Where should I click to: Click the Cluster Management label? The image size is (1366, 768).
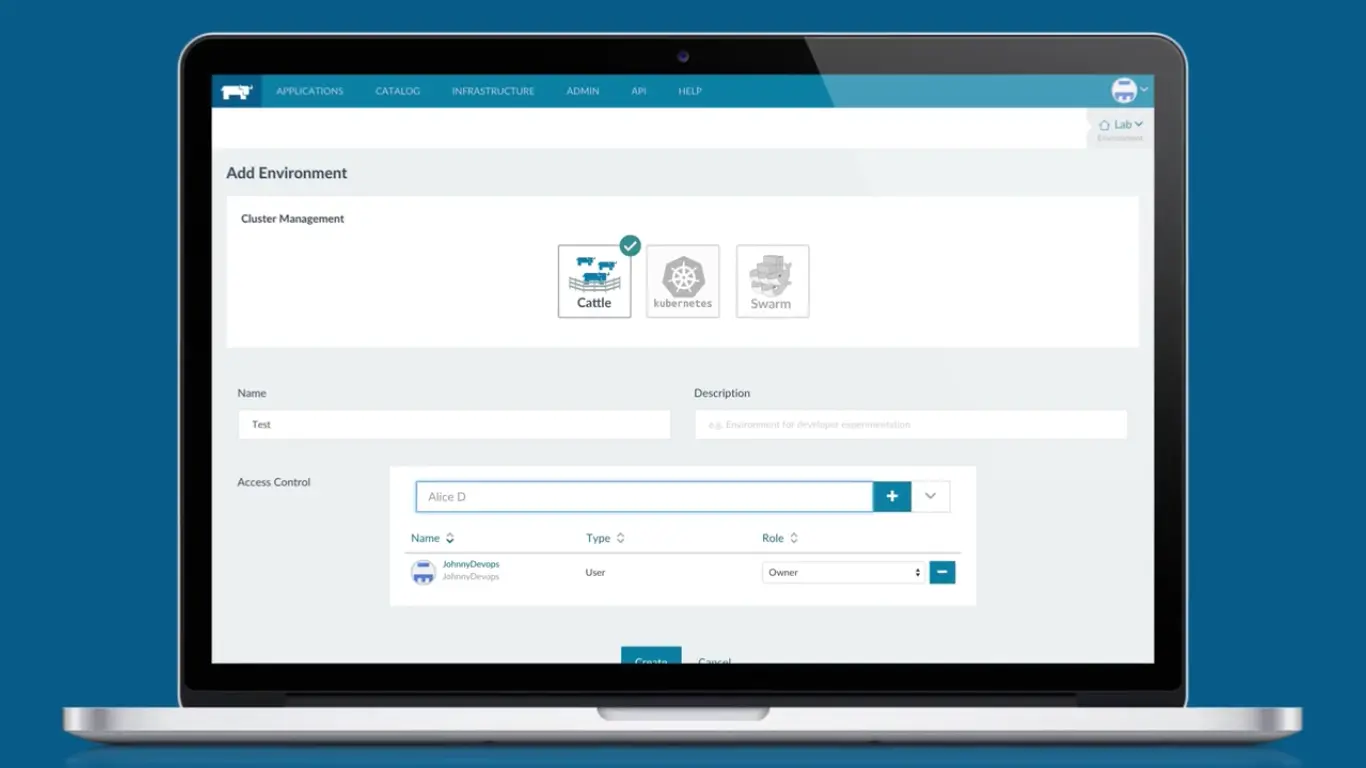292,219
